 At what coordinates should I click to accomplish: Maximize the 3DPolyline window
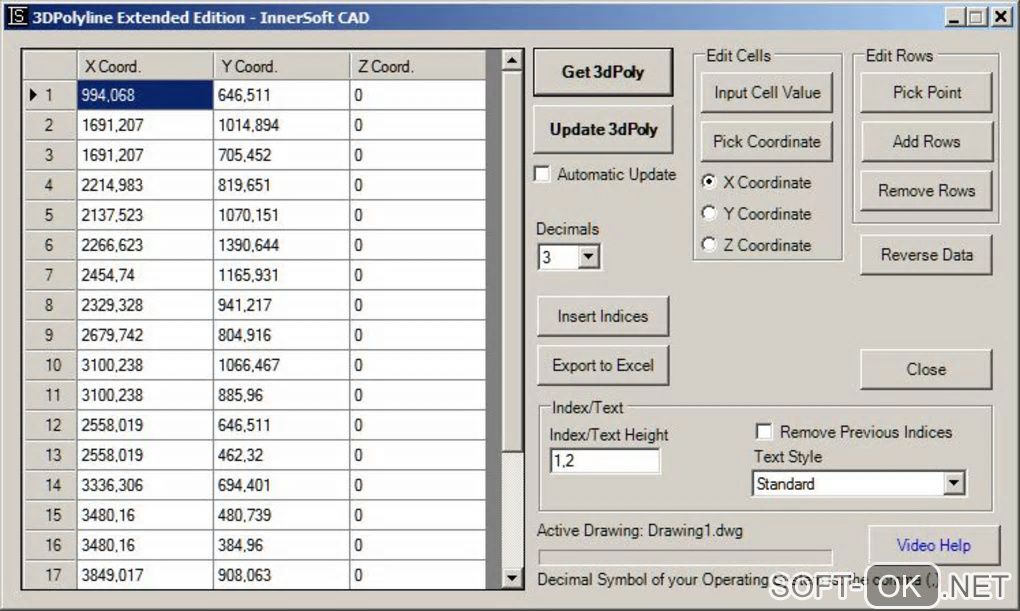click(976, 16)
